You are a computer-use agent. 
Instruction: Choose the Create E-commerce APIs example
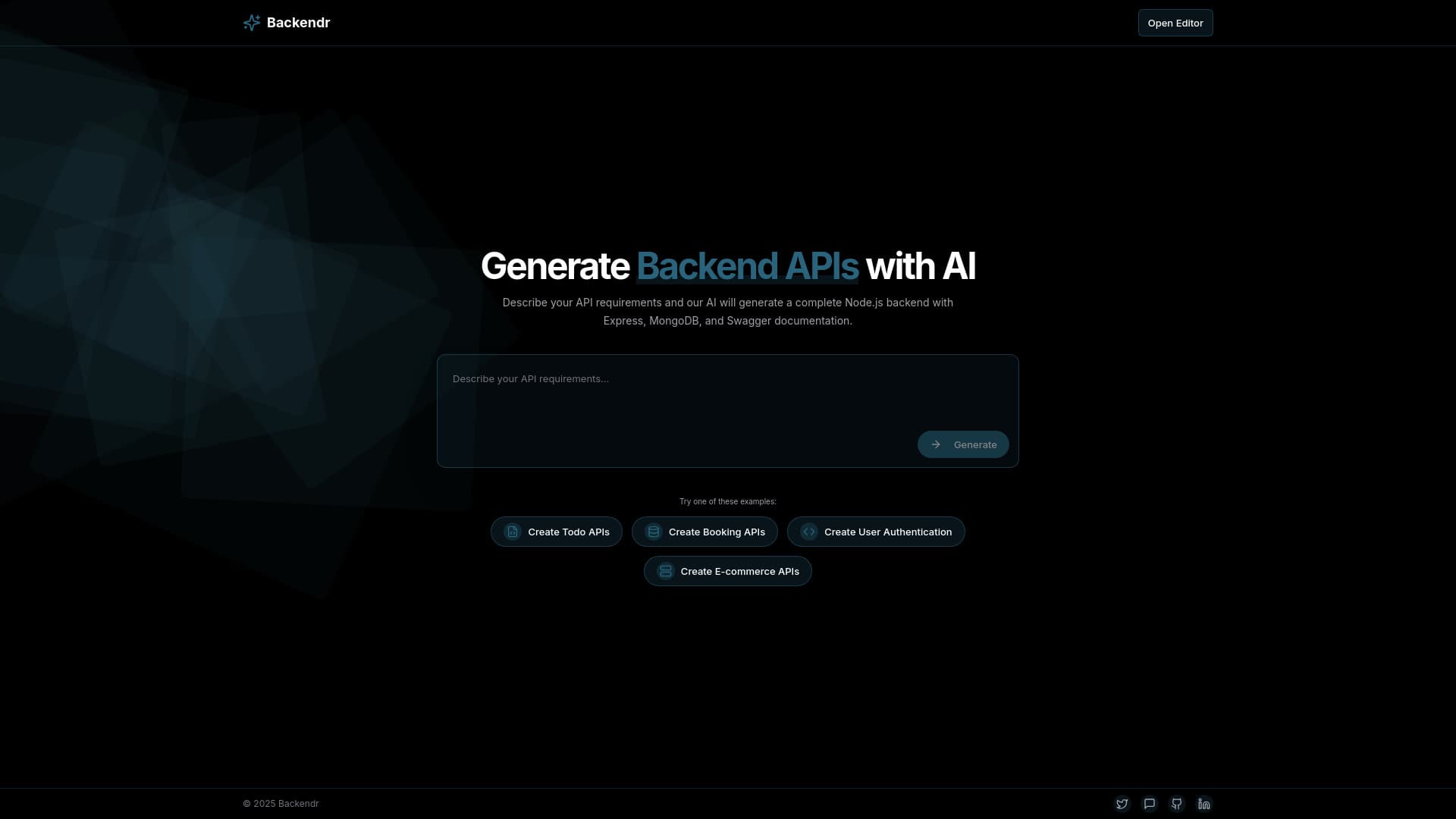727,571
